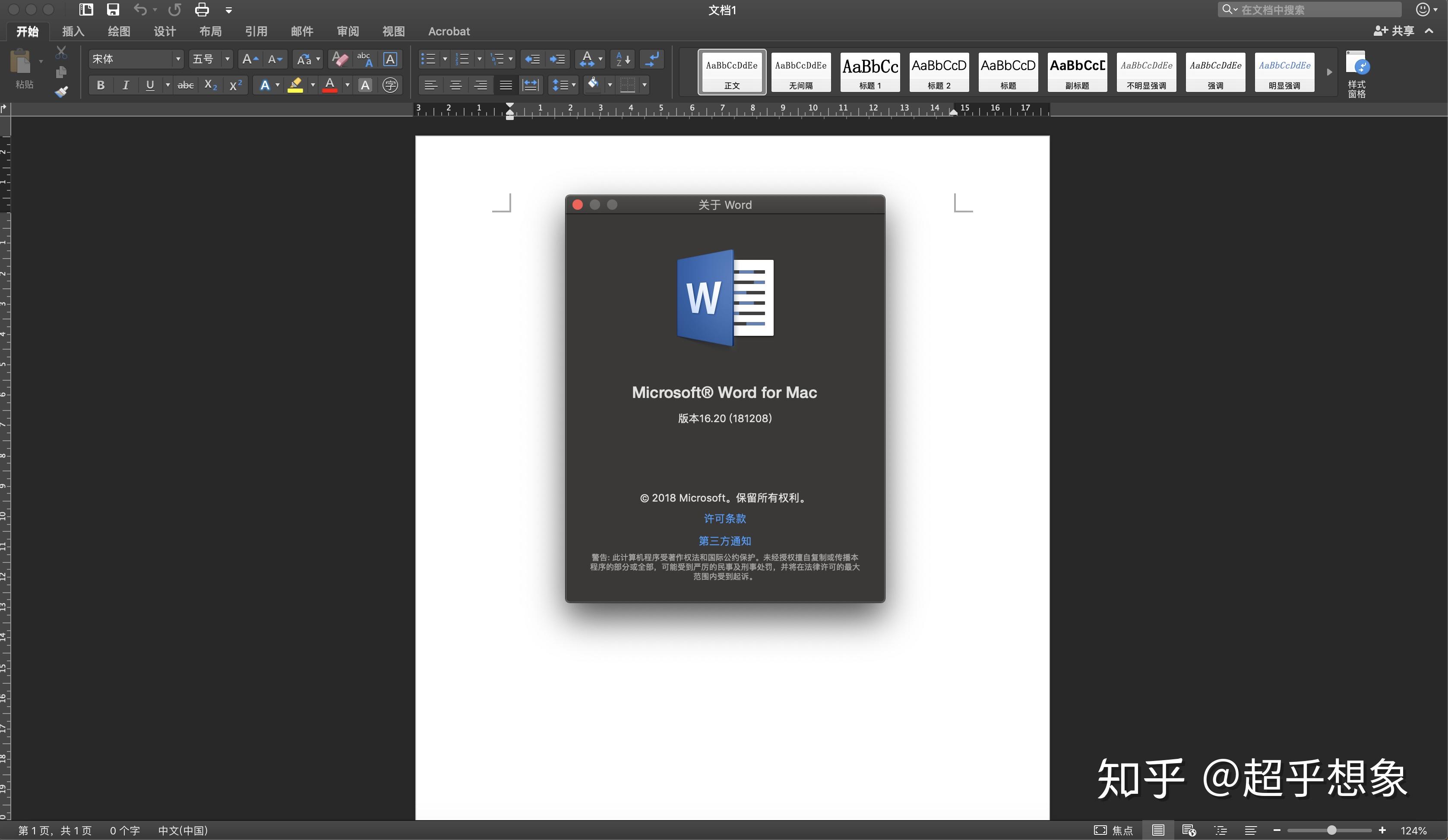1448x840 pixels.
Task: Expand the numbered list dropdown arrow
Action: click(x=479, y=59)
